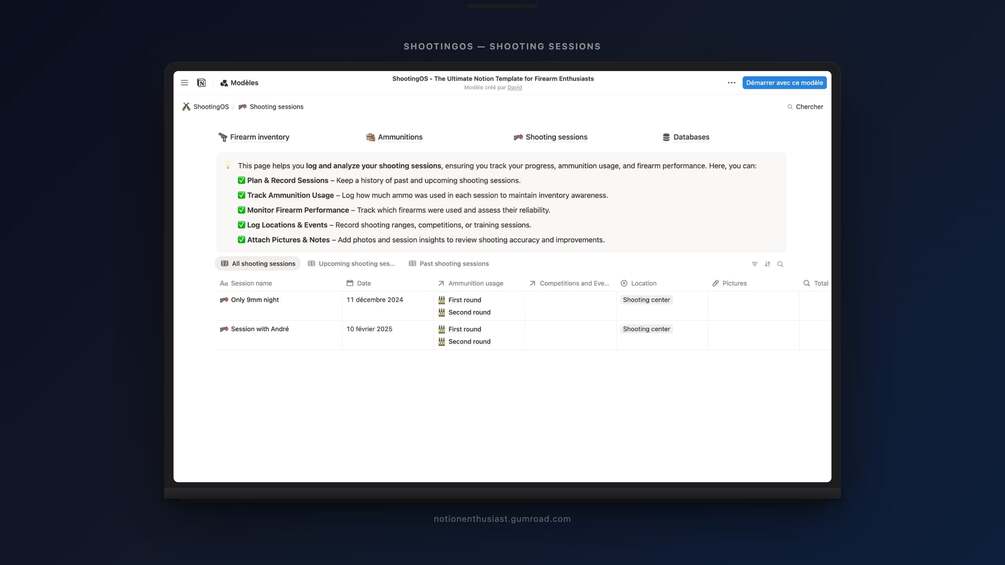Click the Total column header
Screen dimensions: 1005x565
click(815, 283)
